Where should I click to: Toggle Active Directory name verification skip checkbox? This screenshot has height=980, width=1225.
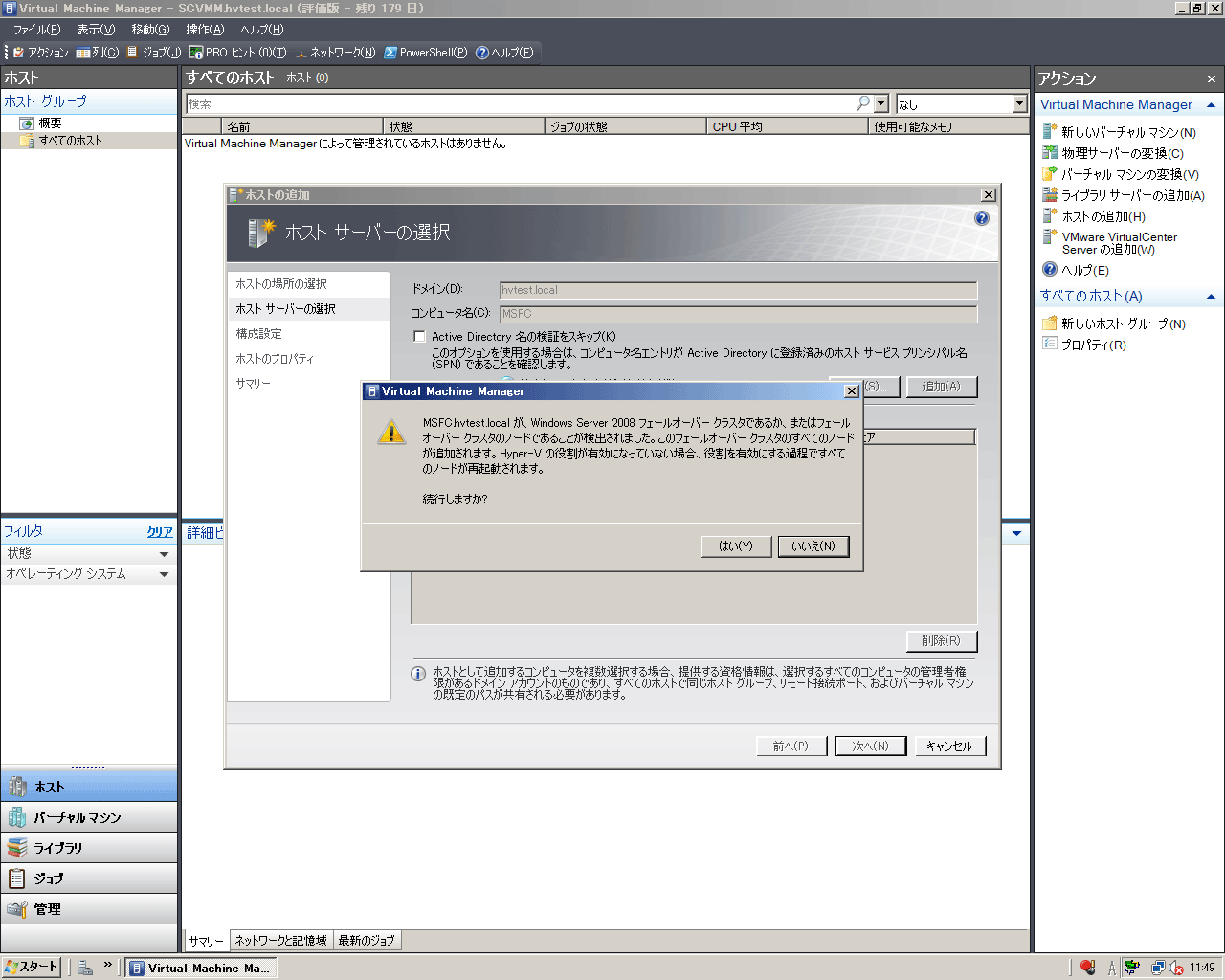[419, 337]
